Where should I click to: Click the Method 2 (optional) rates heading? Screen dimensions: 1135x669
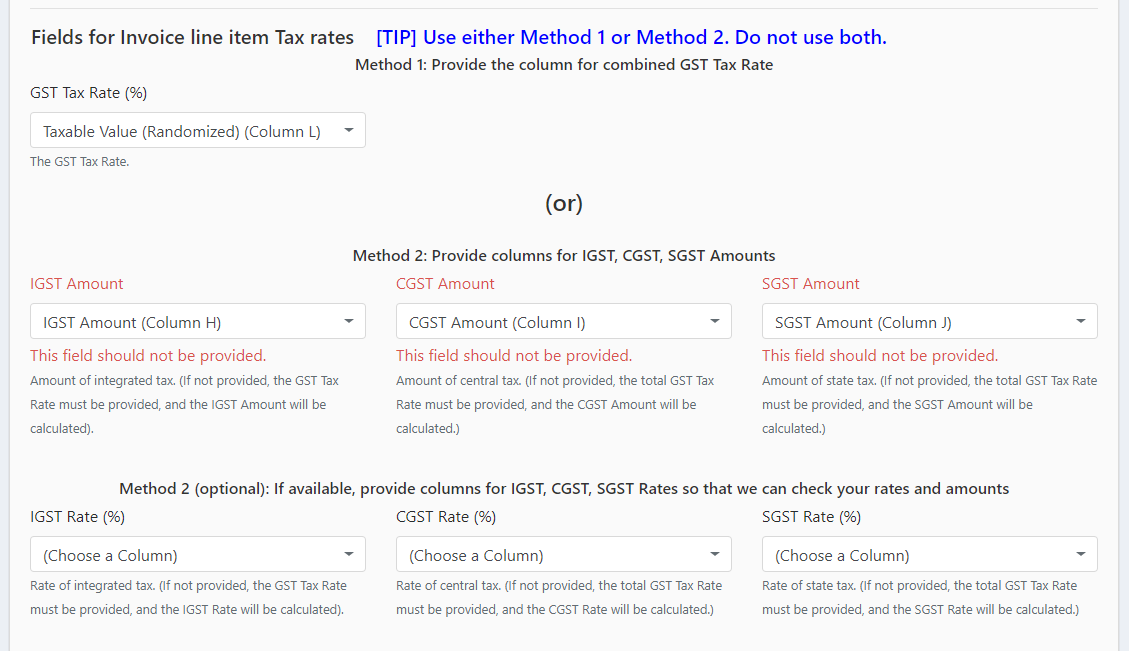point(564,489)
